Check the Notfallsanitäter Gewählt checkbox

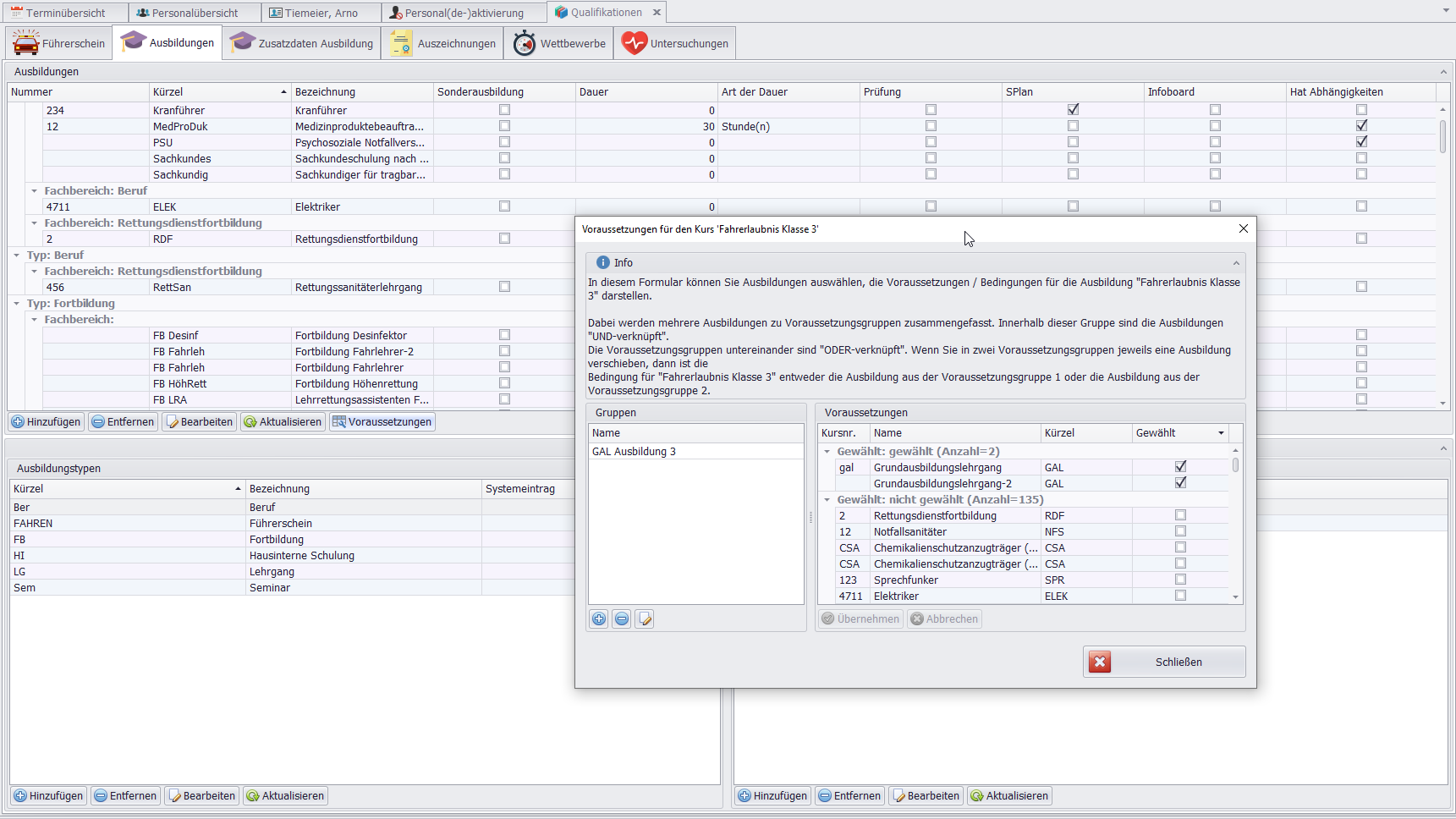(1180, 531)
